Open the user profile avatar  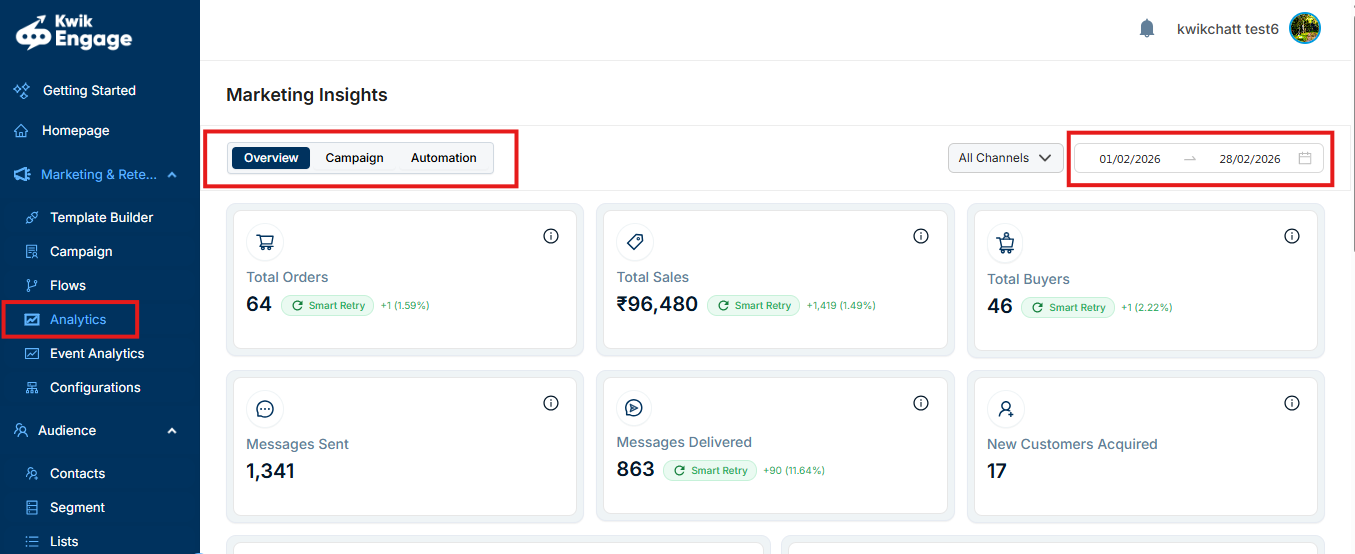pyautogui.click(x=1305, y=29)
